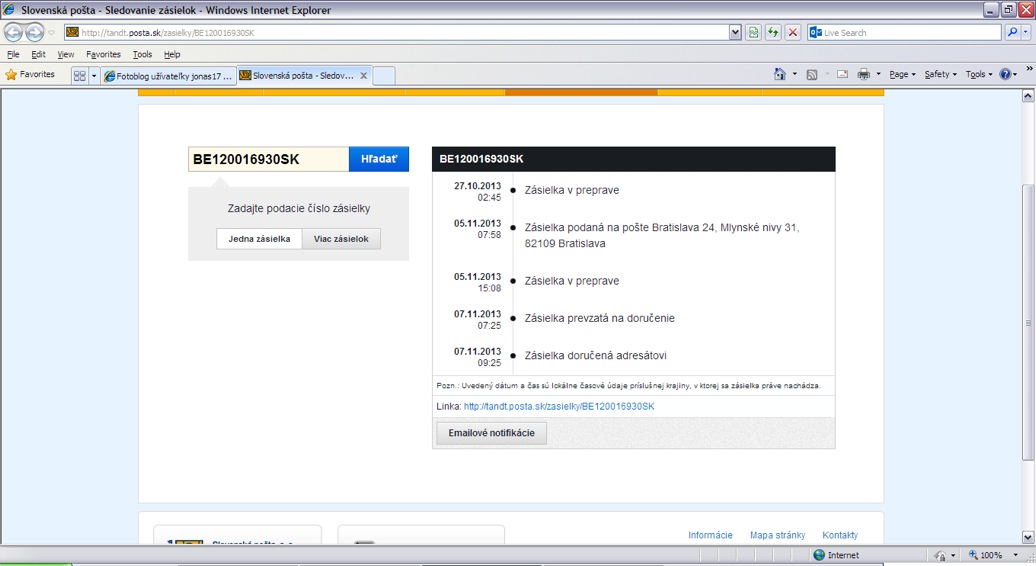
Task: Click the tracking number input field
Action: pyautogui.click(x=268, y=159)
